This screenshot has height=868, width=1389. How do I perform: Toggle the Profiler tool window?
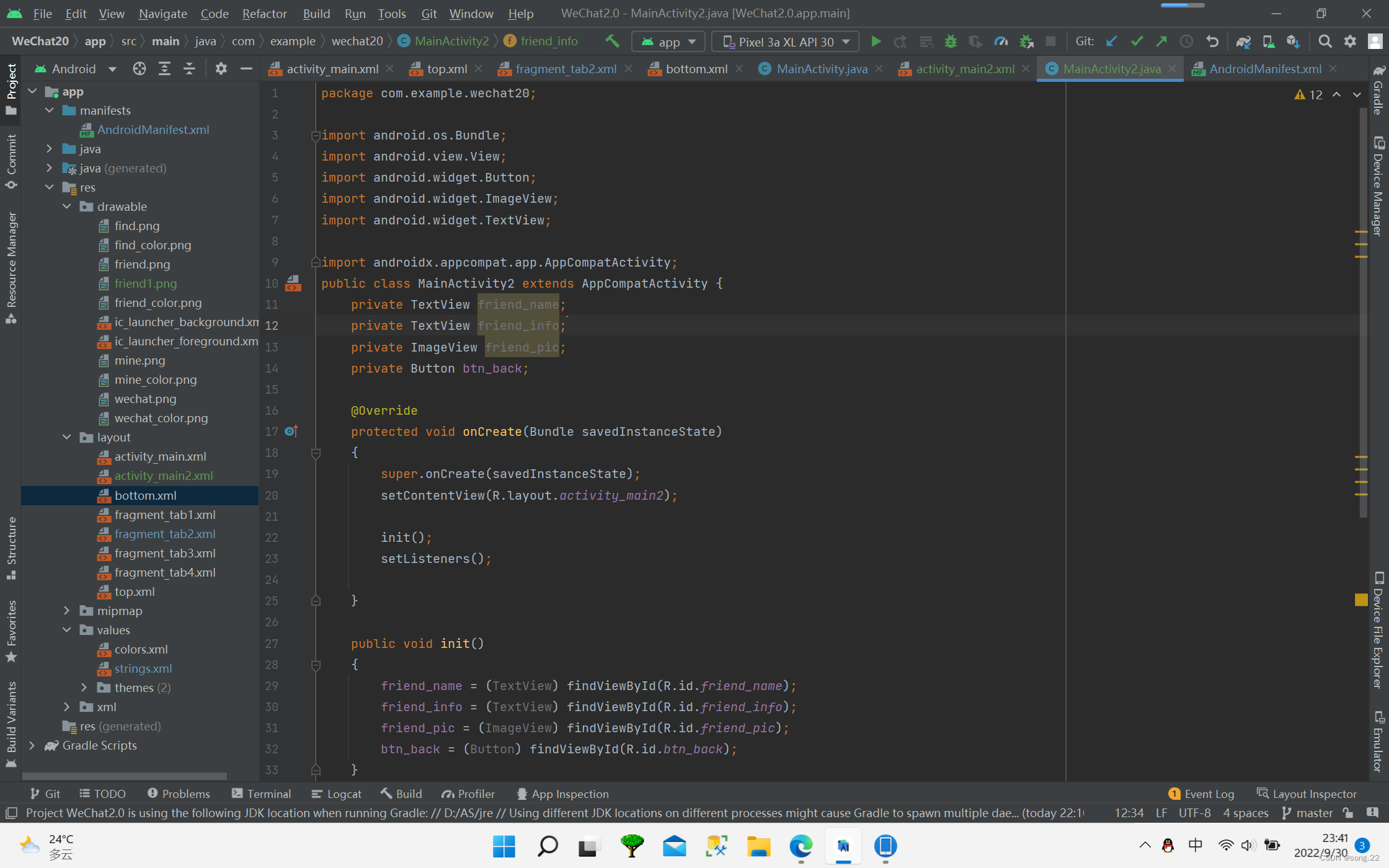[x=468, y=794]
